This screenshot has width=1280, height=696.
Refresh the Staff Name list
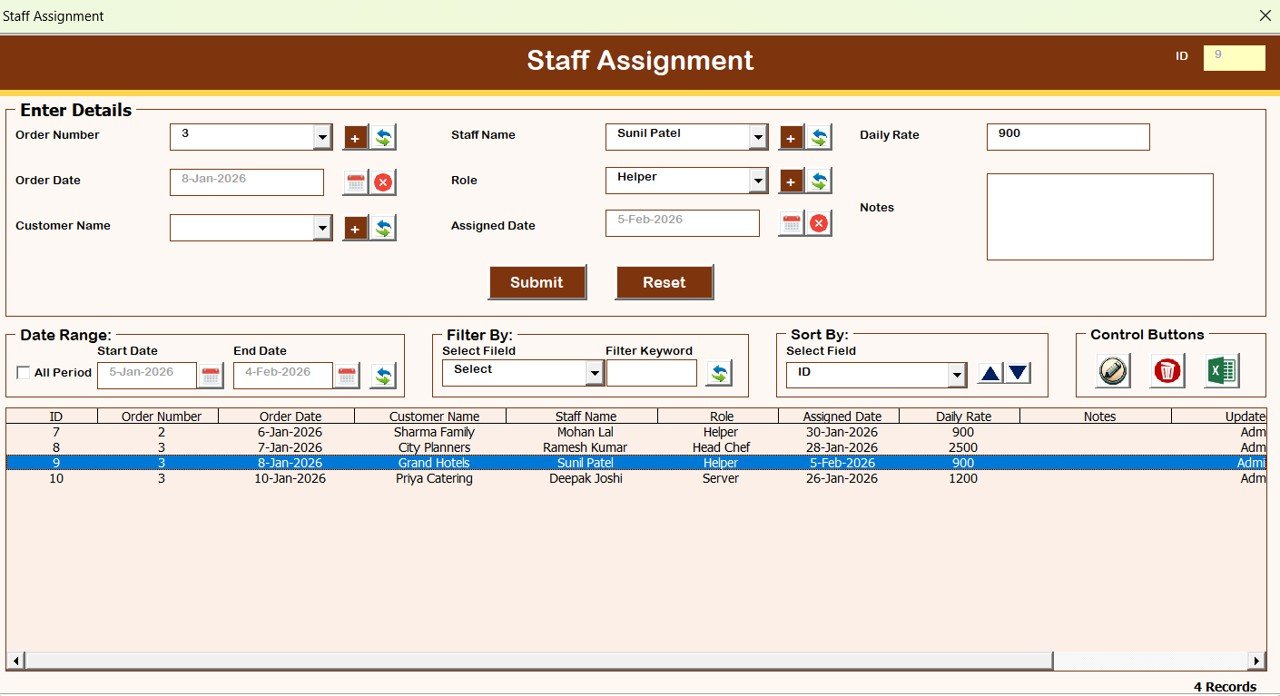tap(819, 137)
